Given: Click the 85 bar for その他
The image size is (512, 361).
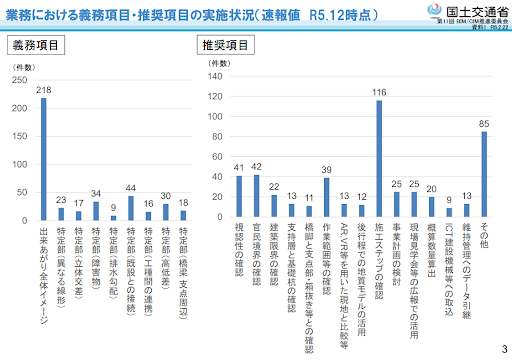Looking at the screenshot, I should click(484, 174).
